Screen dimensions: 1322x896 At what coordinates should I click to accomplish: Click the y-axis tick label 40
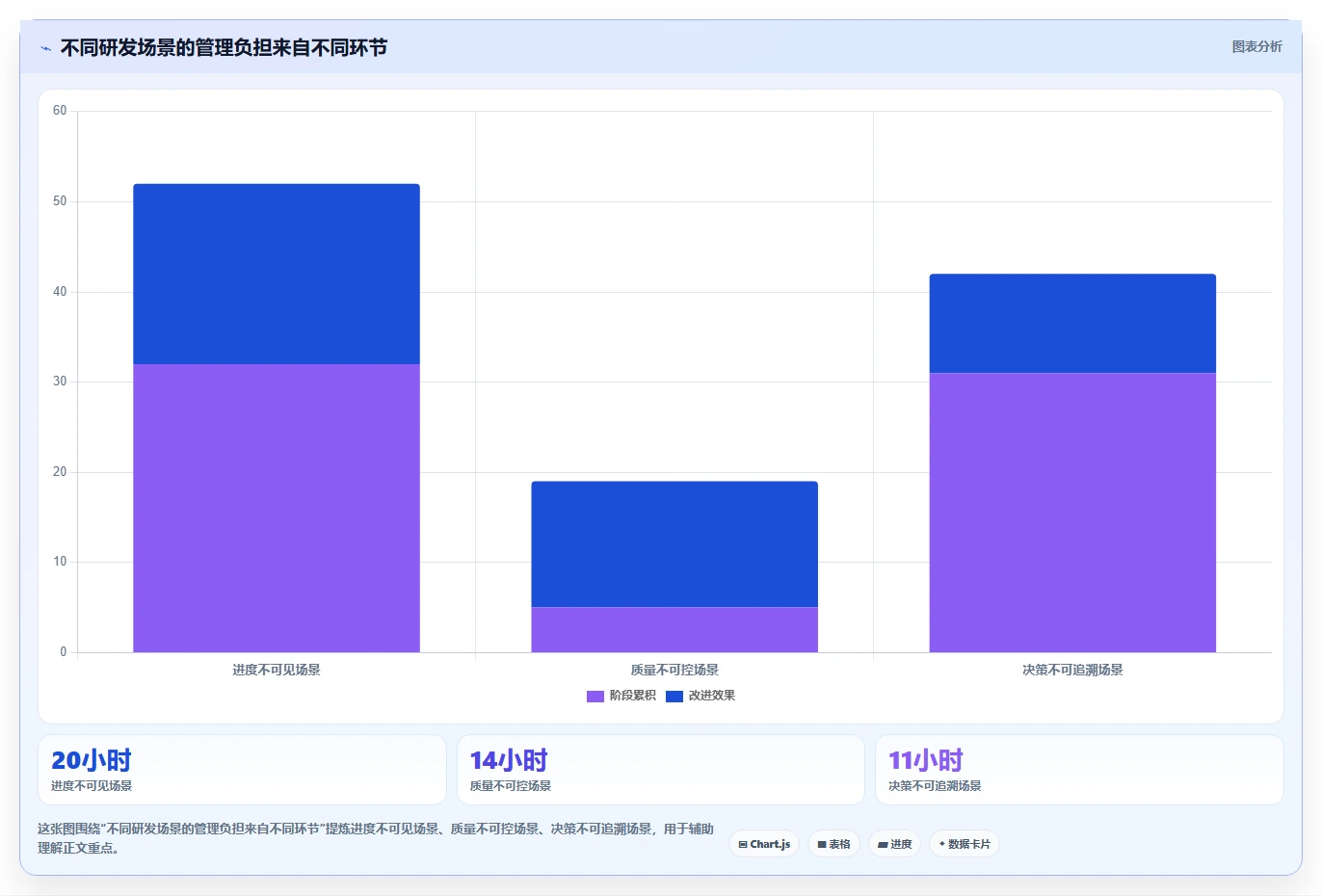60,292
